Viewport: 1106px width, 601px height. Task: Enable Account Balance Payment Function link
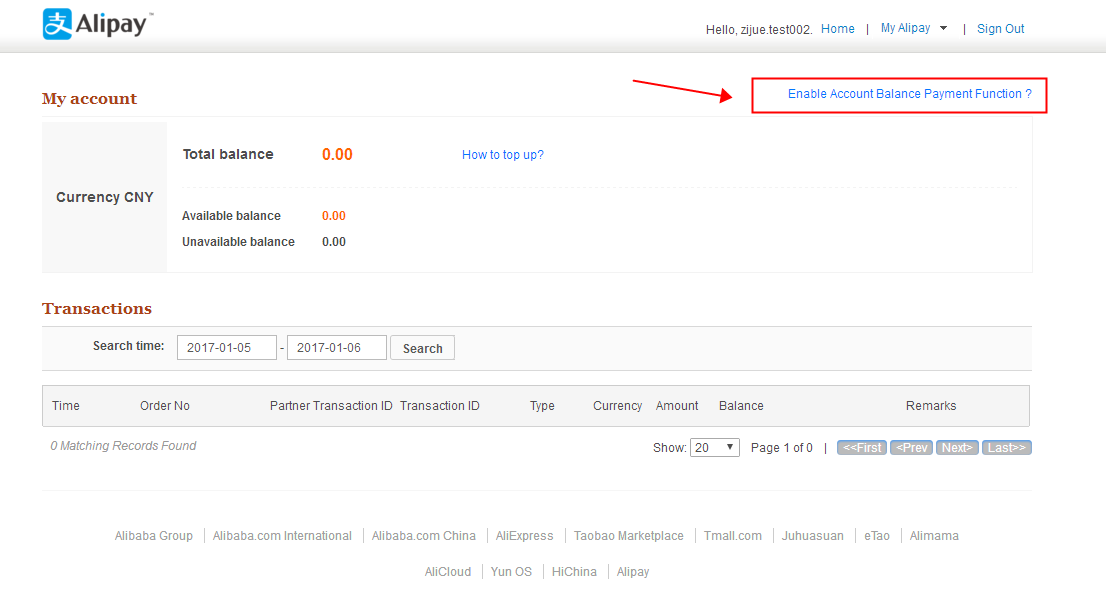(909, 94)
